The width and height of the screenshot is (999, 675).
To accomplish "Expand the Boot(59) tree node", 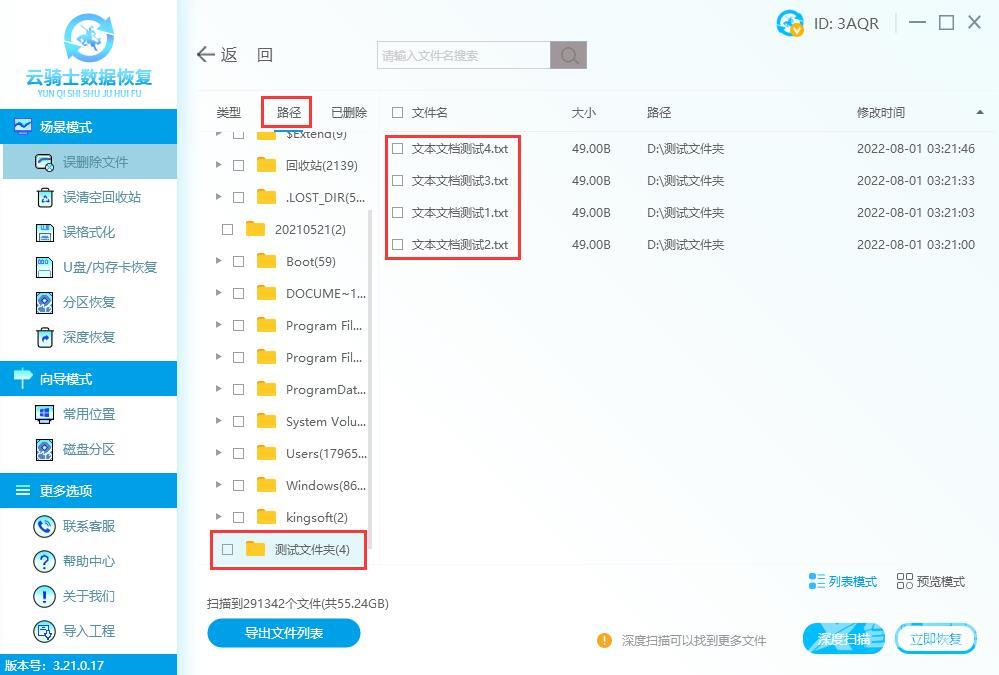I will [x=219, y=261].
